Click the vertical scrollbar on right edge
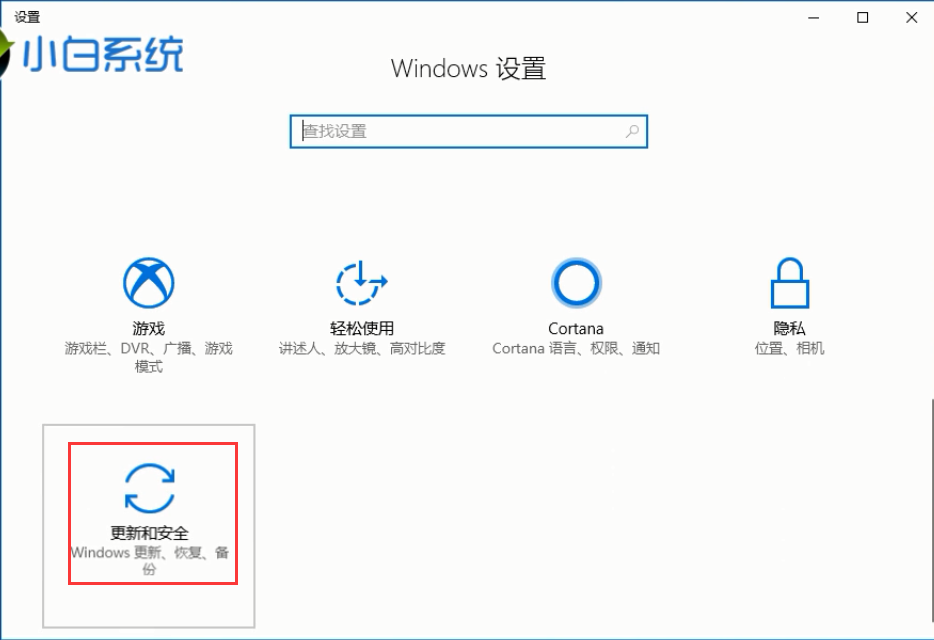 click(931, 512)
